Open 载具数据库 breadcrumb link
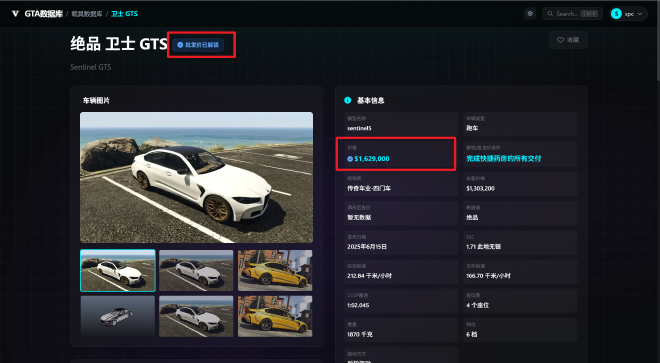 pos(87,14)
